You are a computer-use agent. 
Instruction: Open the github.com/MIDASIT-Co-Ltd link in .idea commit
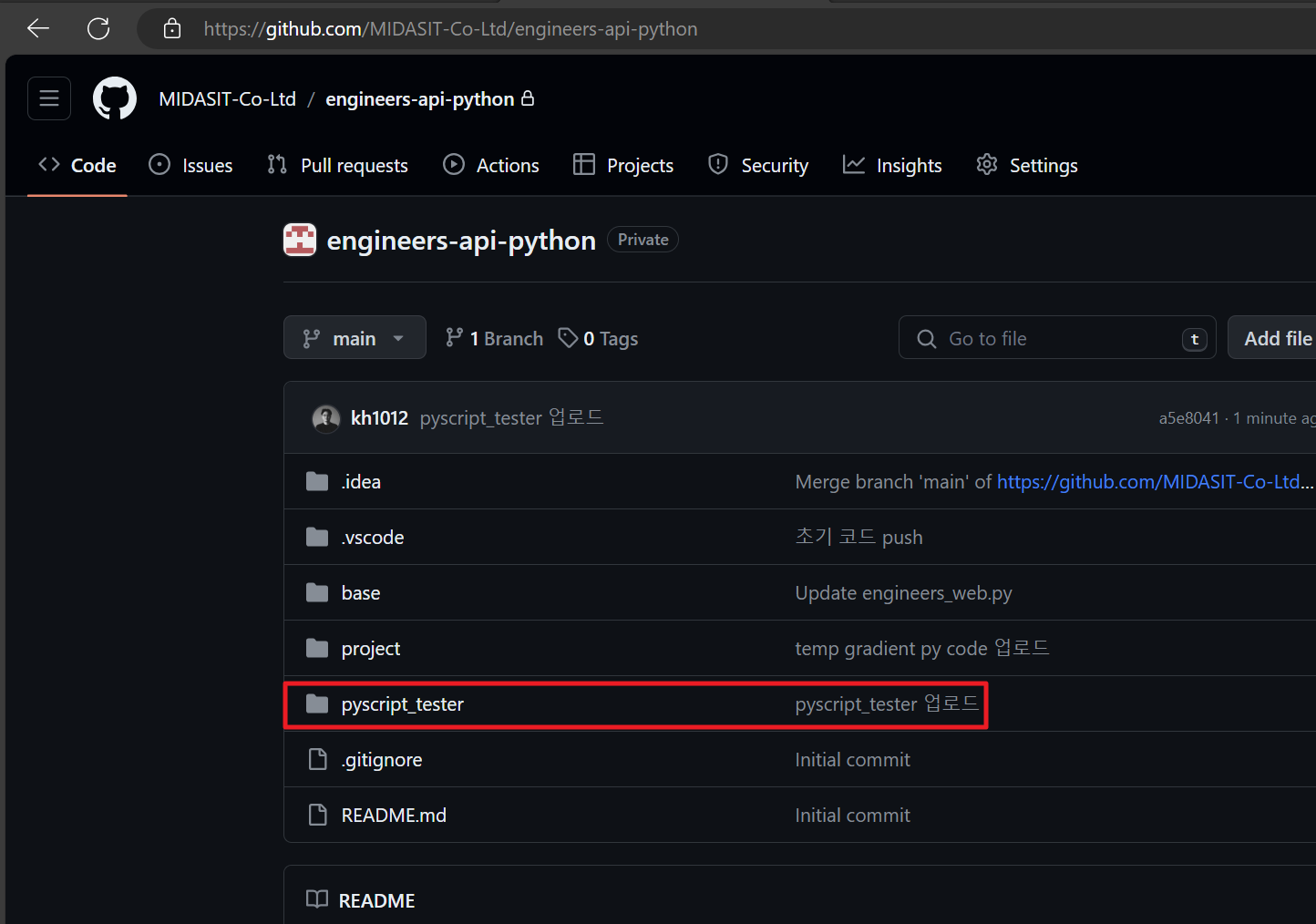point(1155,481)
